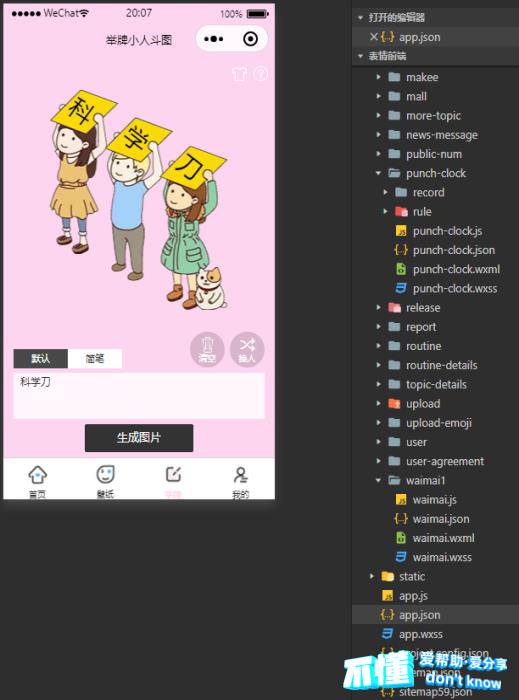Tap the clear (清空) trash icon
The image size is (519, 700).
tap(207, 349)
